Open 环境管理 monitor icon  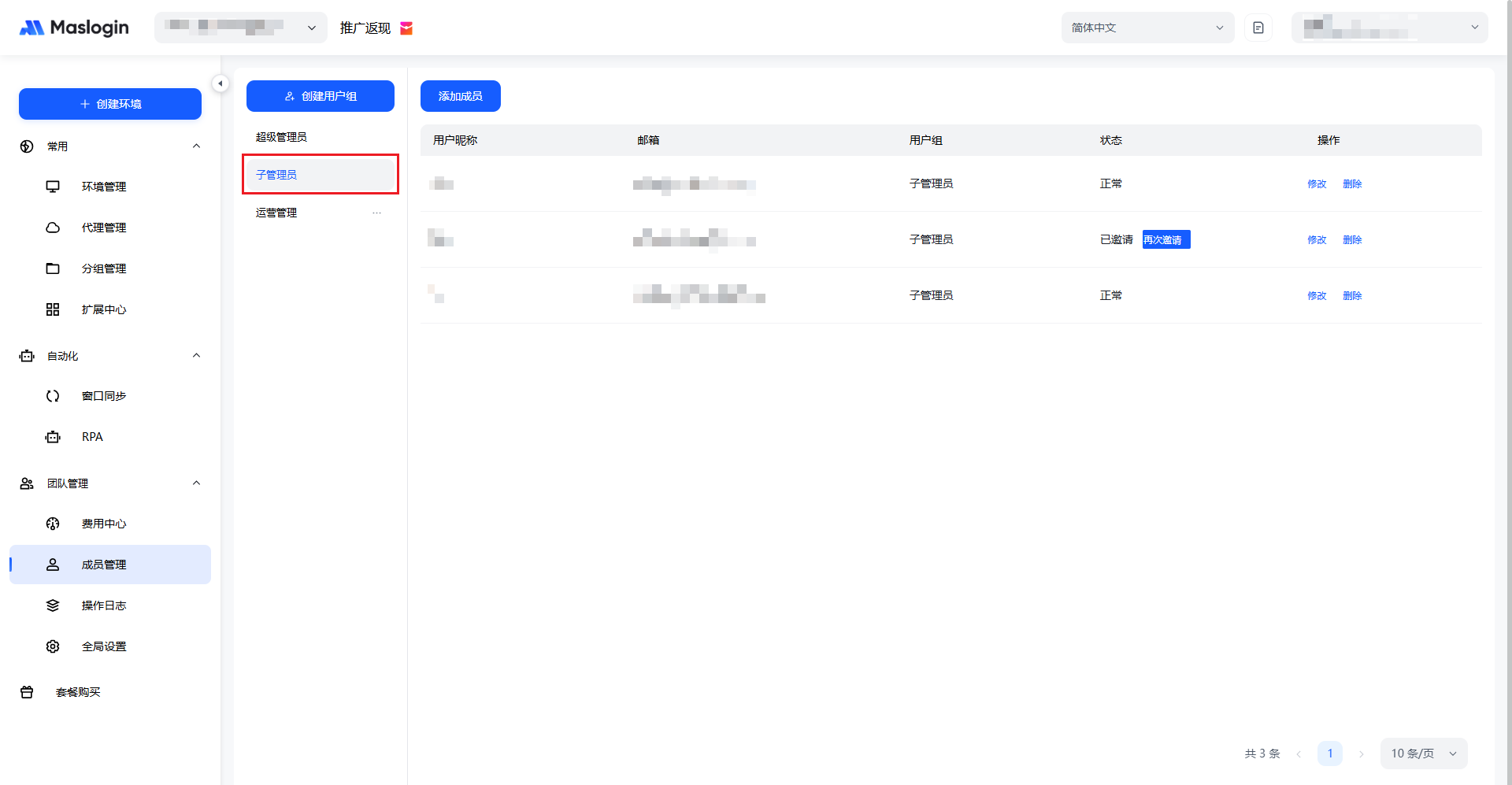53,187
